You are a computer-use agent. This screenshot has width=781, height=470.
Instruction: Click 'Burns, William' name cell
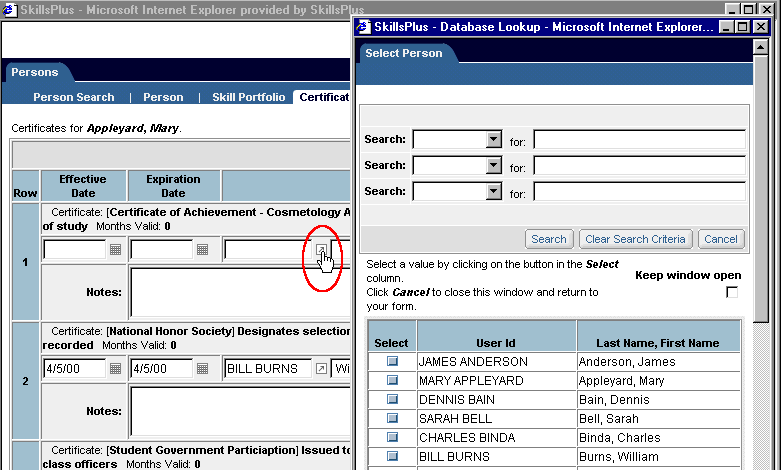(658, 456)
